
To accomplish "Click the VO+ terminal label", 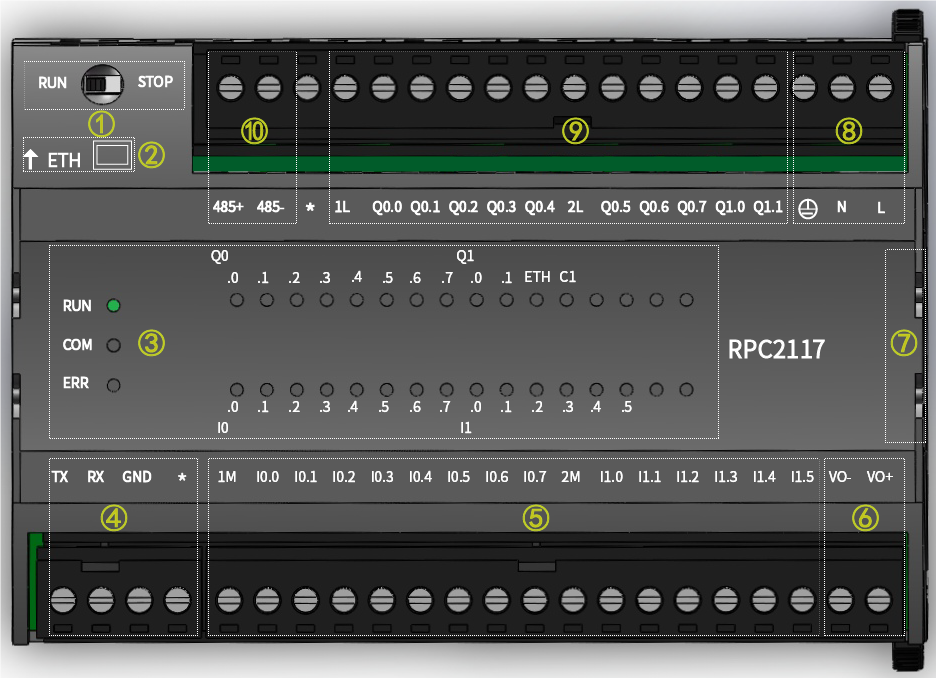I will (x=879, y=477).
